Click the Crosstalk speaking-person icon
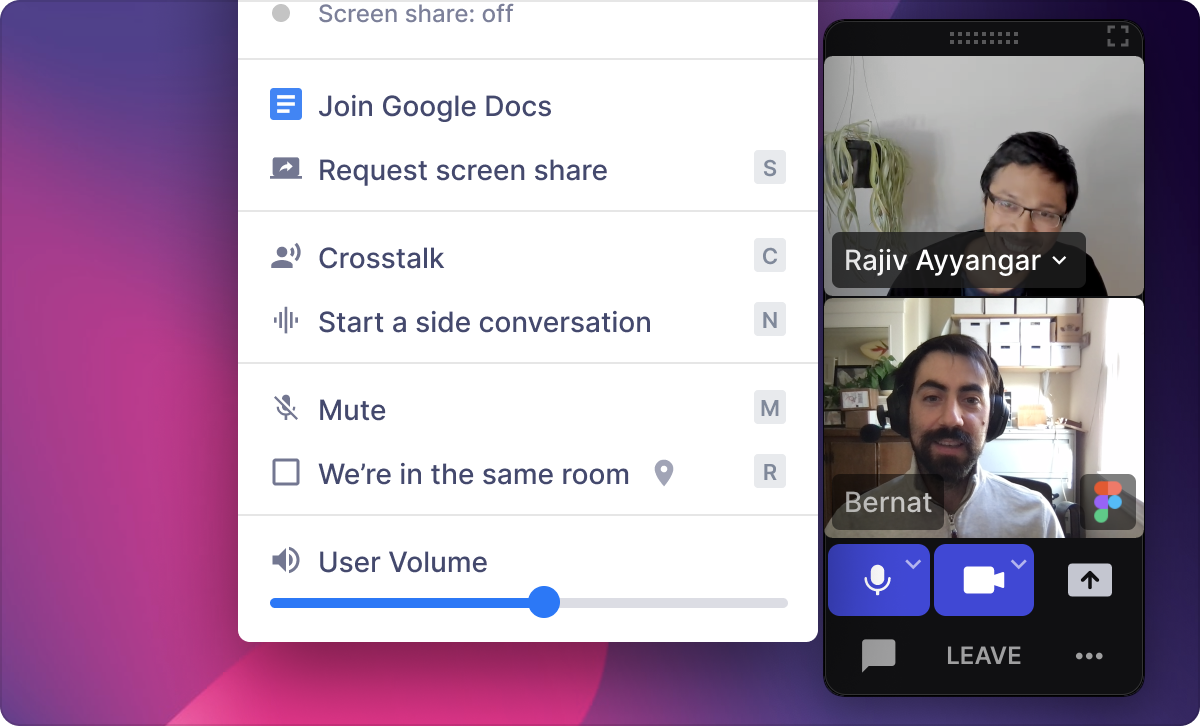Screen dimensions: 1200x726 [x=286, y=257]
